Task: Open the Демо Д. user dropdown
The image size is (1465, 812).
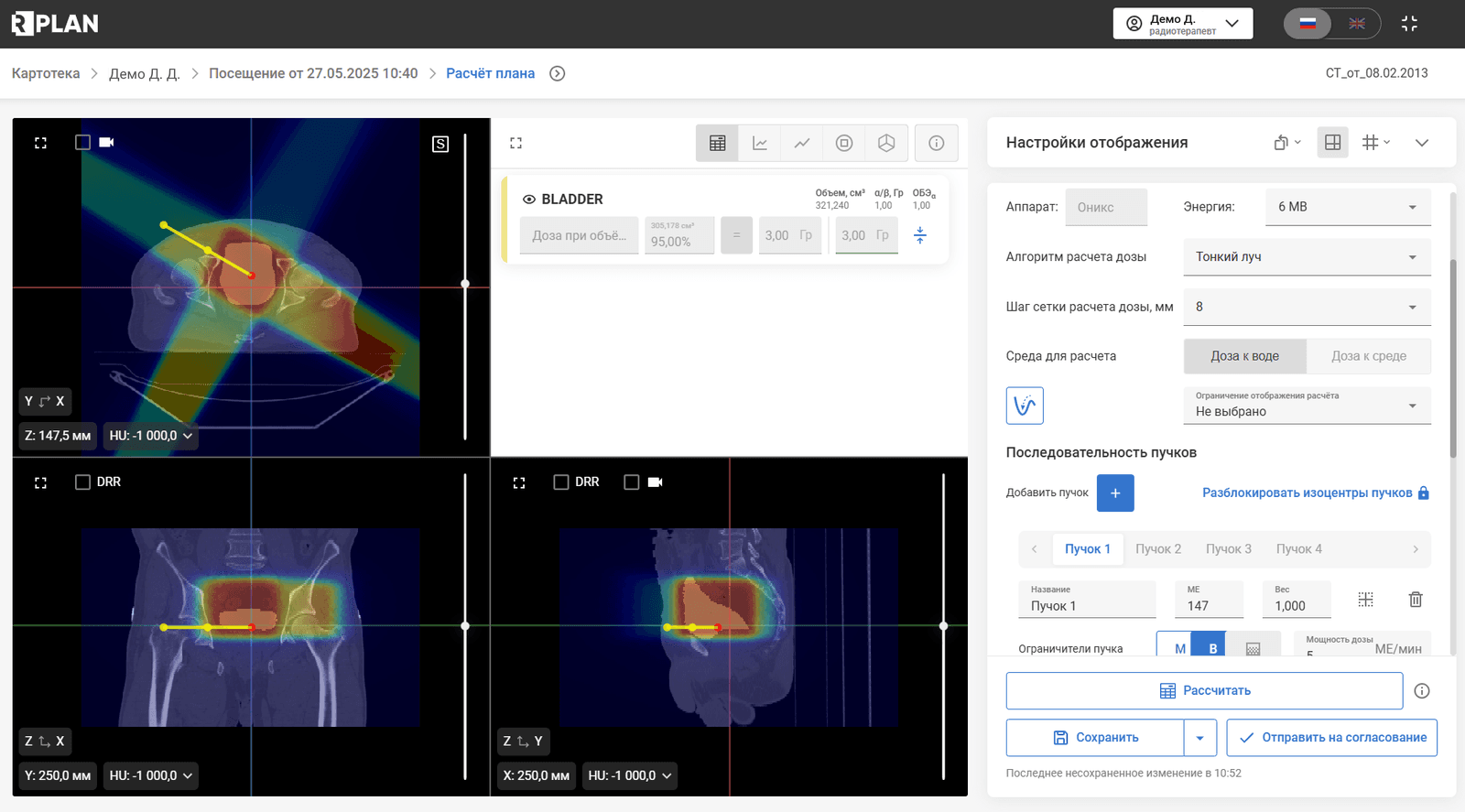Action: 1183,24
